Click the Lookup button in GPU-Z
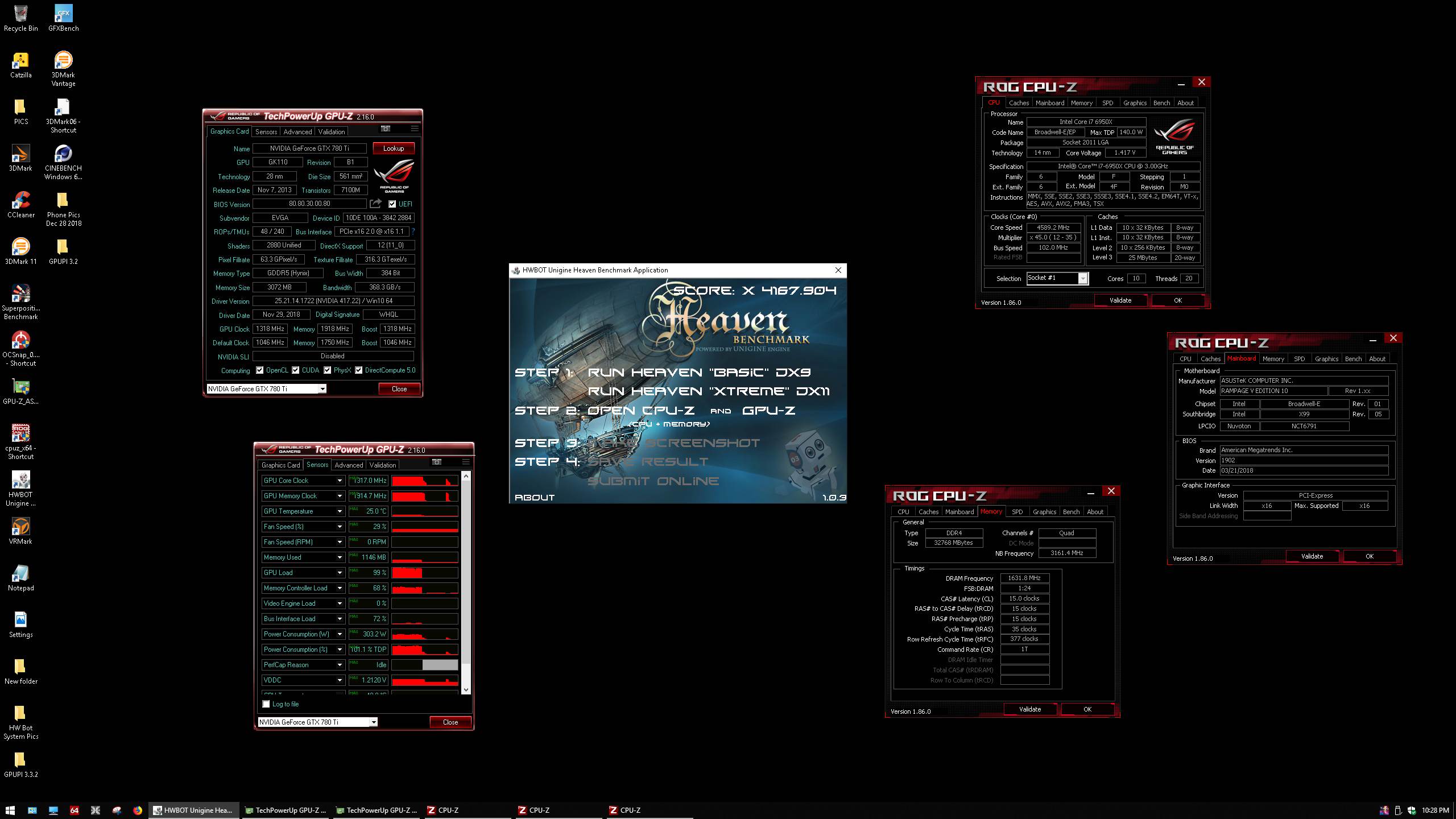Screen dimensions: 1456x819 click(394, 148)
